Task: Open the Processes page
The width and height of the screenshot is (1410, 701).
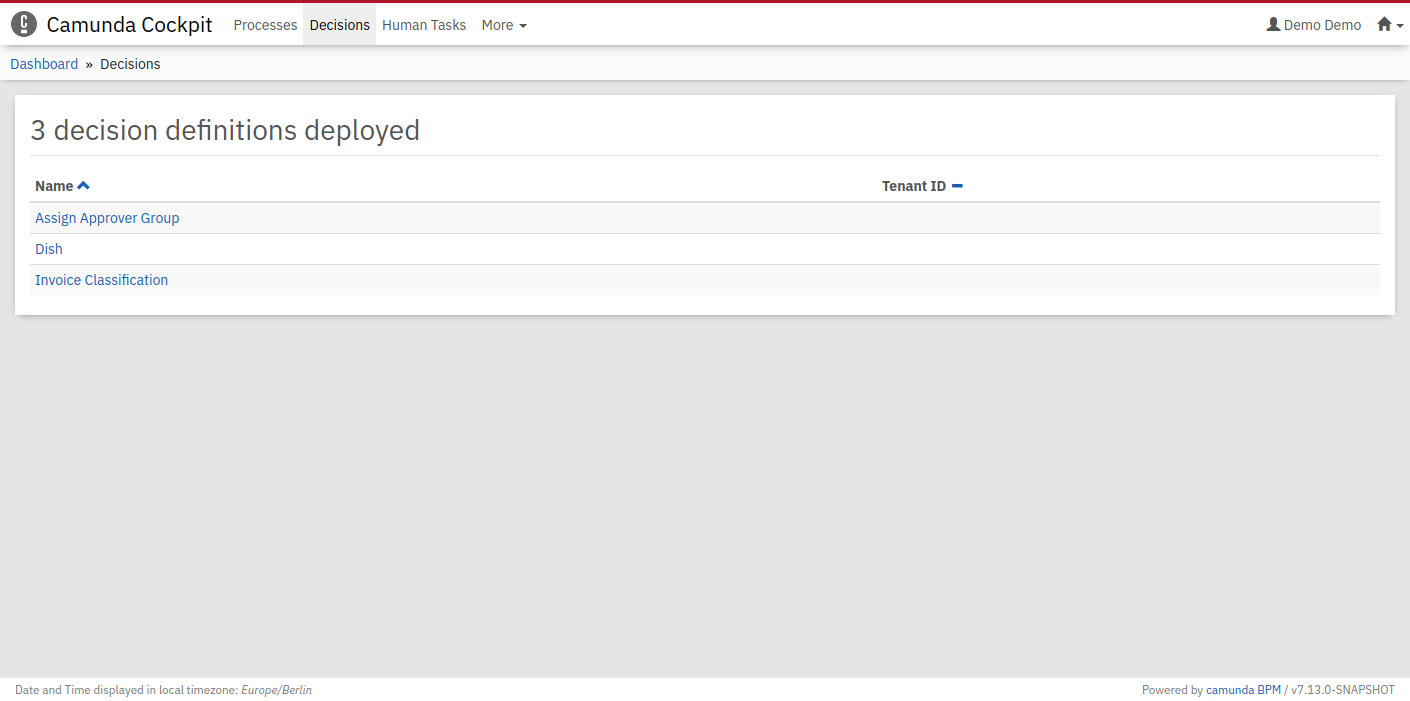Action: point(265,25)
